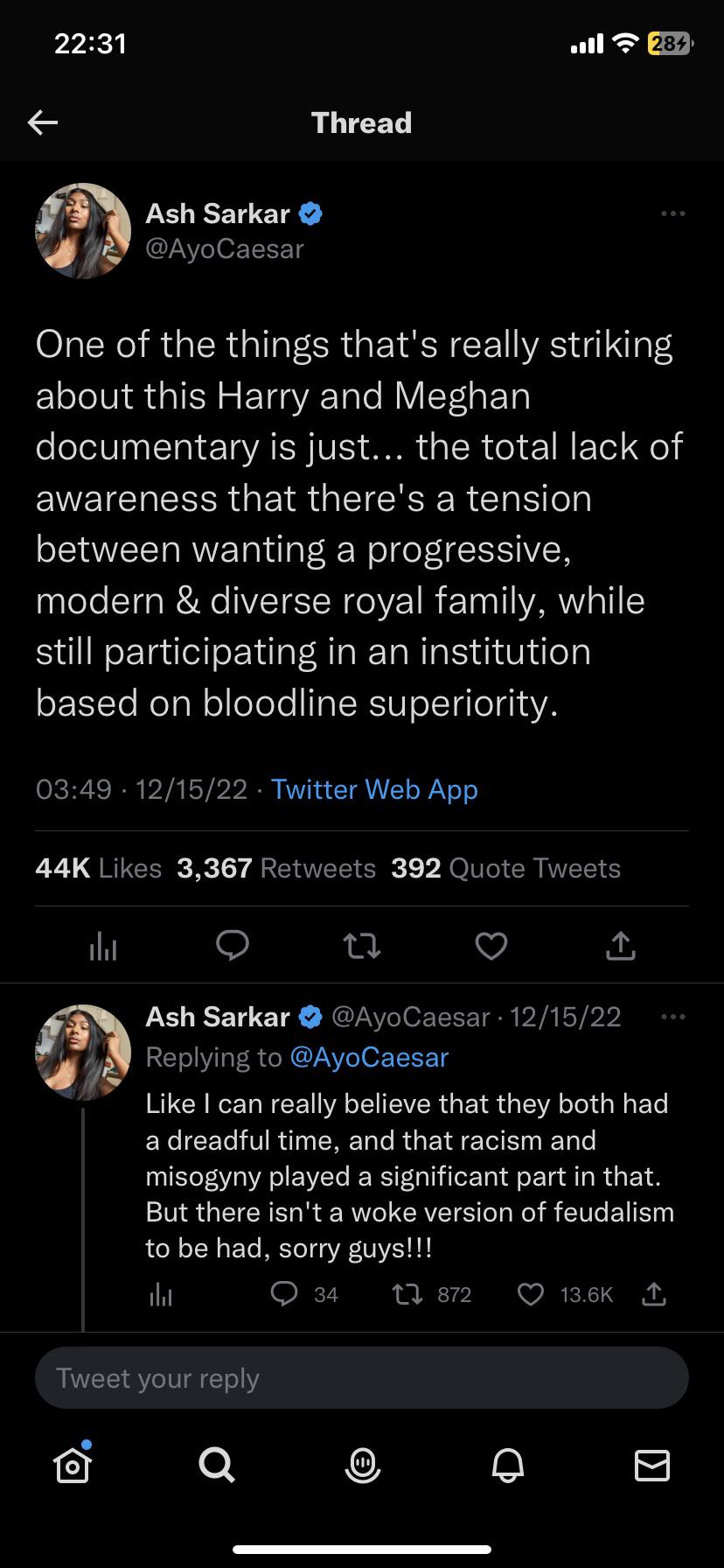Image resolution: width=724 pixels, height=1568 pixels.
Task: Open Notifications from bottom navigation
Action: [x=507, y=1467]
